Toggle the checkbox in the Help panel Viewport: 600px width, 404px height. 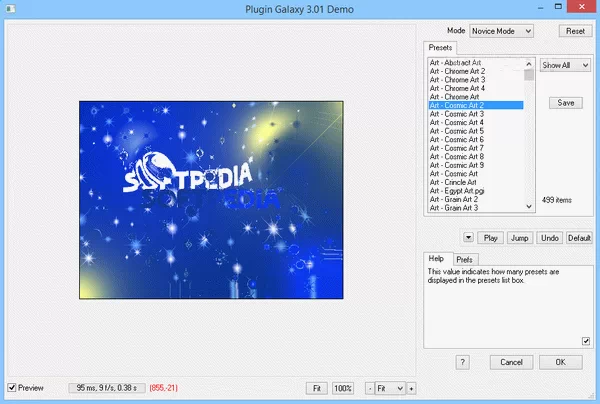tap(586, 340)
